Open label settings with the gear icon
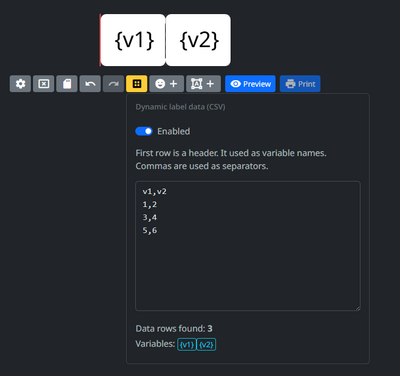This screenshot has width=400, height=376. coord(20,84)
